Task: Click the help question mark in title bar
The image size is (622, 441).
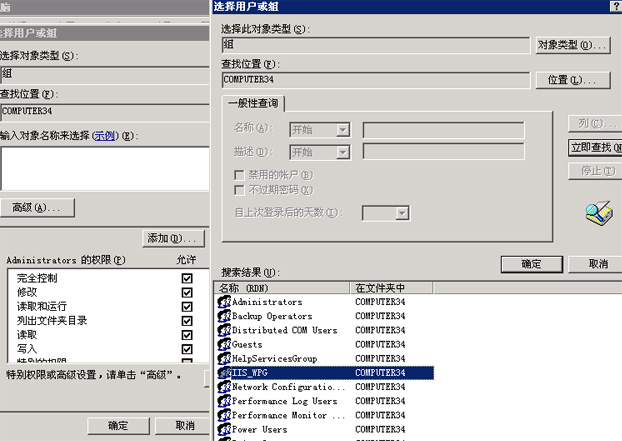Action: (616, 6)
